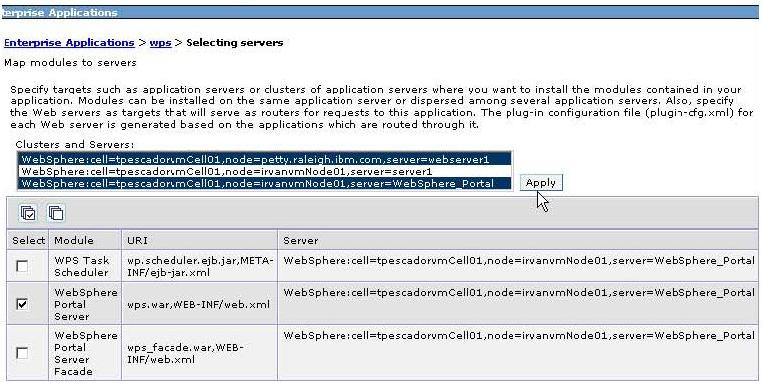Click the Select All modules icon
This screenshot has width=765, height=388.
tap(28, 213)
